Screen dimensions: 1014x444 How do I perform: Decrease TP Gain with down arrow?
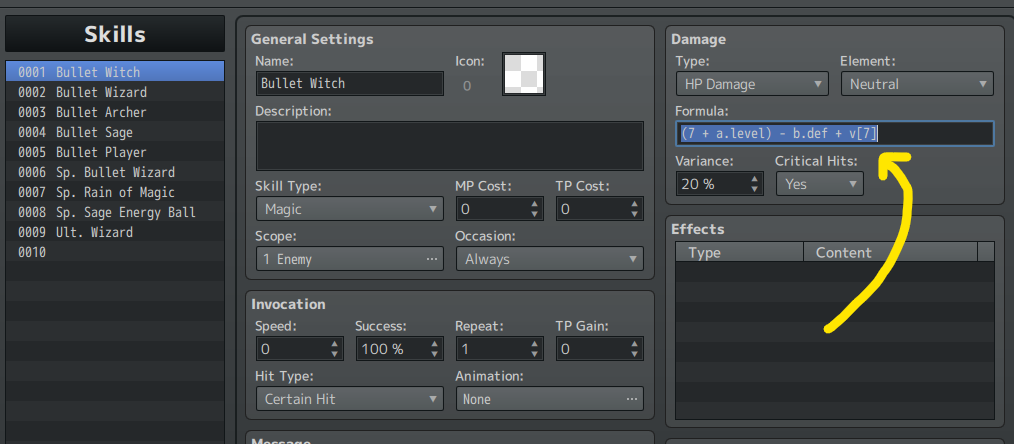click(635, 354)
